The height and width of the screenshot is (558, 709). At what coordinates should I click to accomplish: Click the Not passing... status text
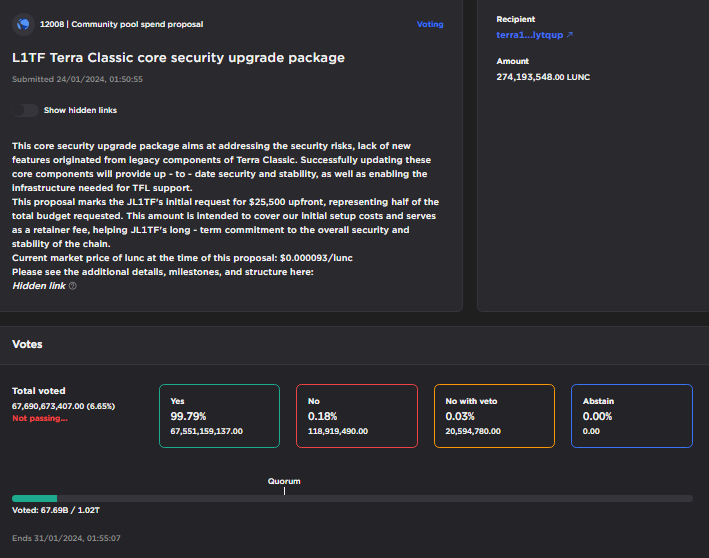(x=40, y=418)
